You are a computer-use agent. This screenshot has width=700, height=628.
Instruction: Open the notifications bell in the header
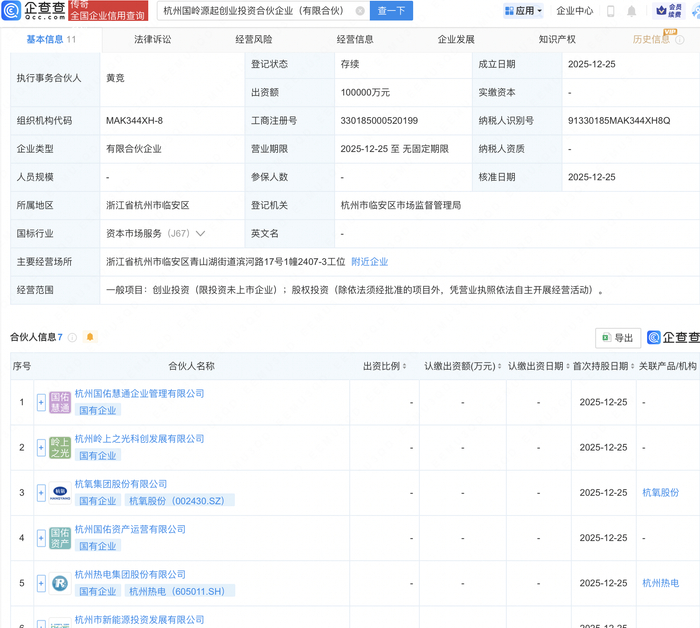tap(631, 11)
